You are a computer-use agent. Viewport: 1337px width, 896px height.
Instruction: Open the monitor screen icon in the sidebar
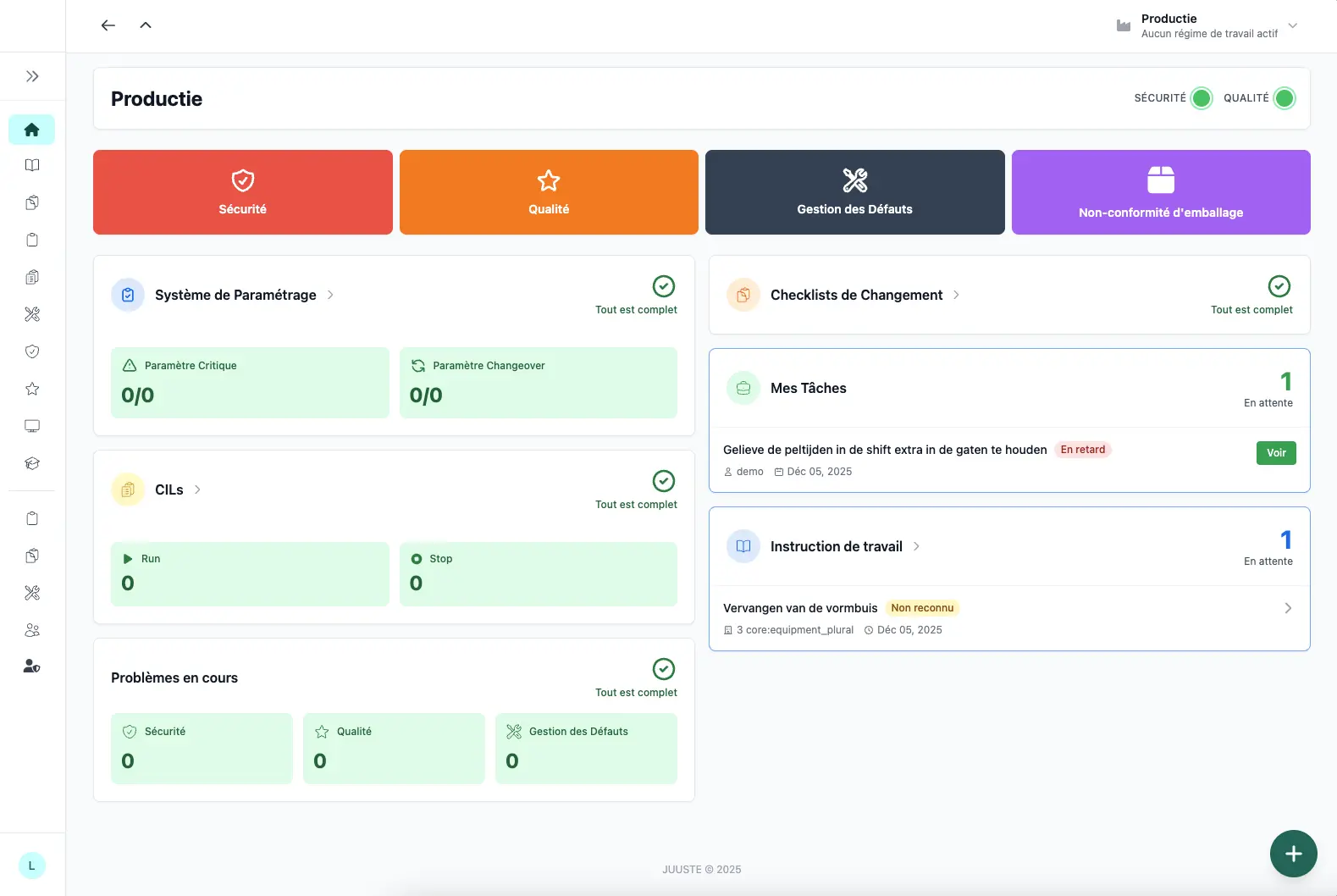pos(32,426)
